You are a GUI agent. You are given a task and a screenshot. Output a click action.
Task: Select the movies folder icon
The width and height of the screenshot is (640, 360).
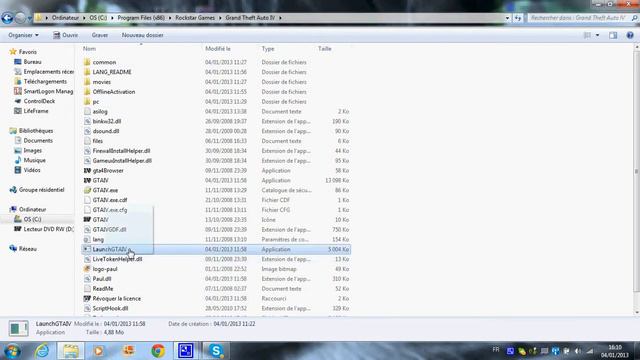coord(87,82)
